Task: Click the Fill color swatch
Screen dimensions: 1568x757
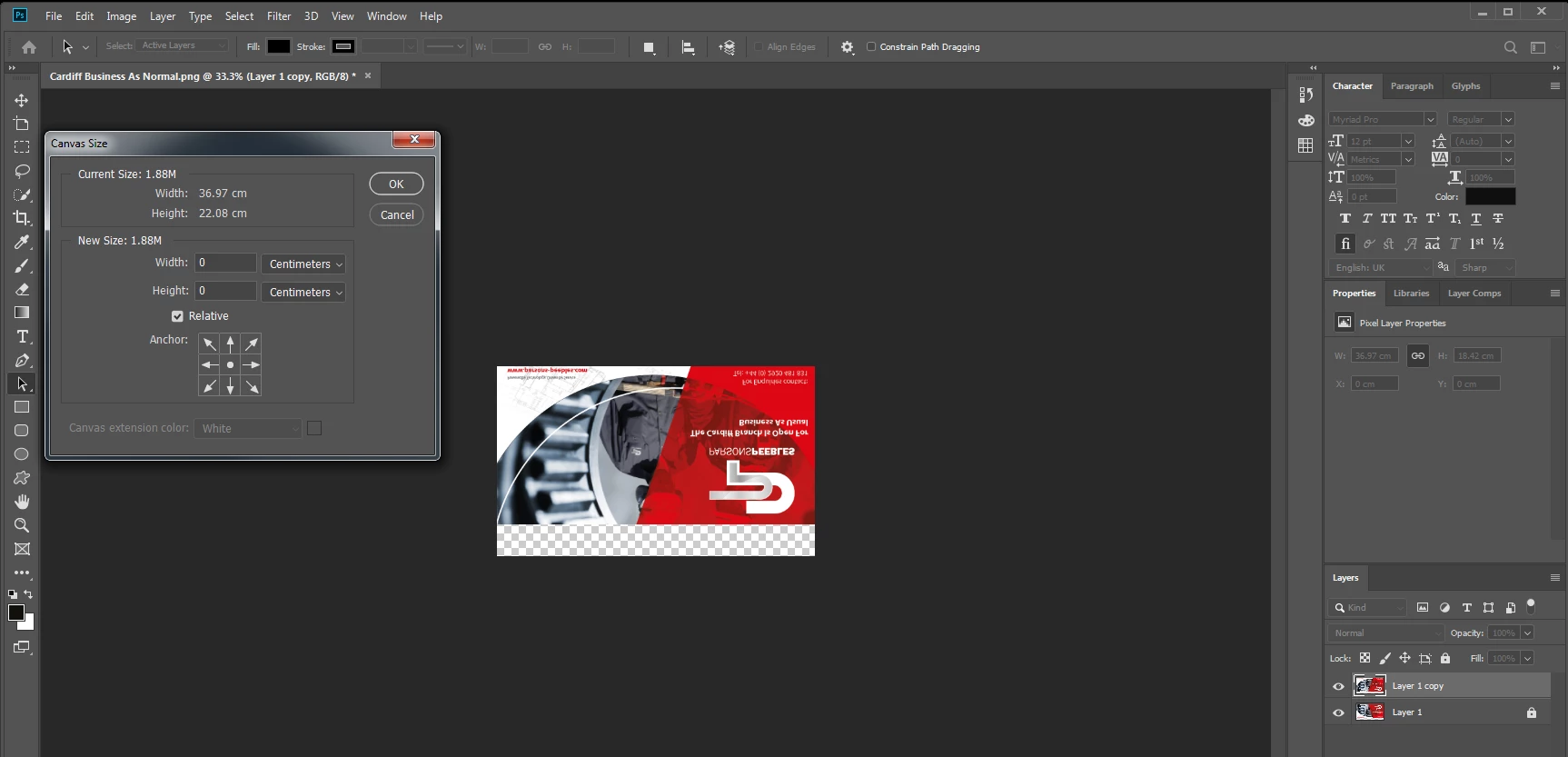Action: click(279, 46)
